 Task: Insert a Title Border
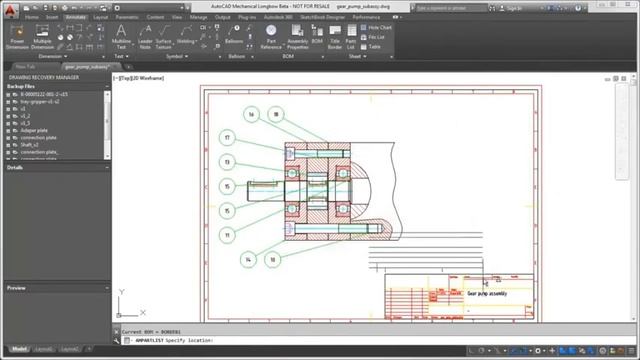point(335,37)
